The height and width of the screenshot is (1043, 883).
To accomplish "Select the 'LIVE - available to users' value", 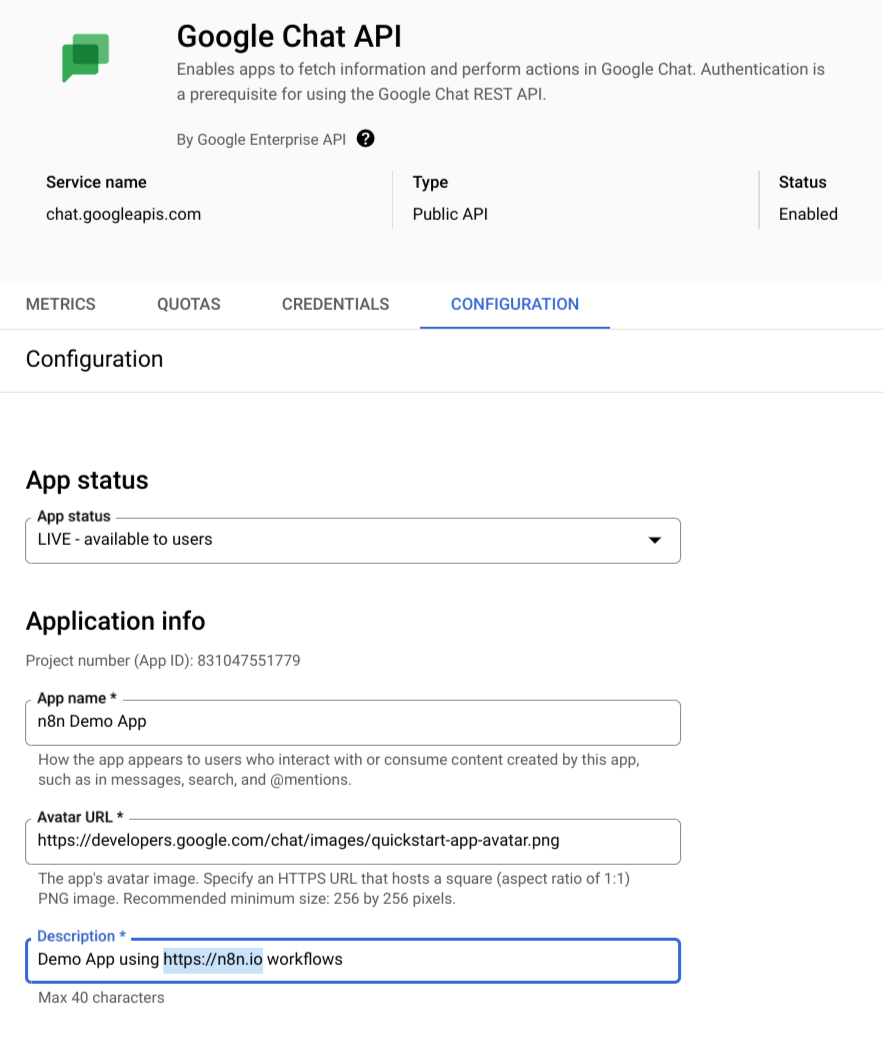I will (124, 539).
